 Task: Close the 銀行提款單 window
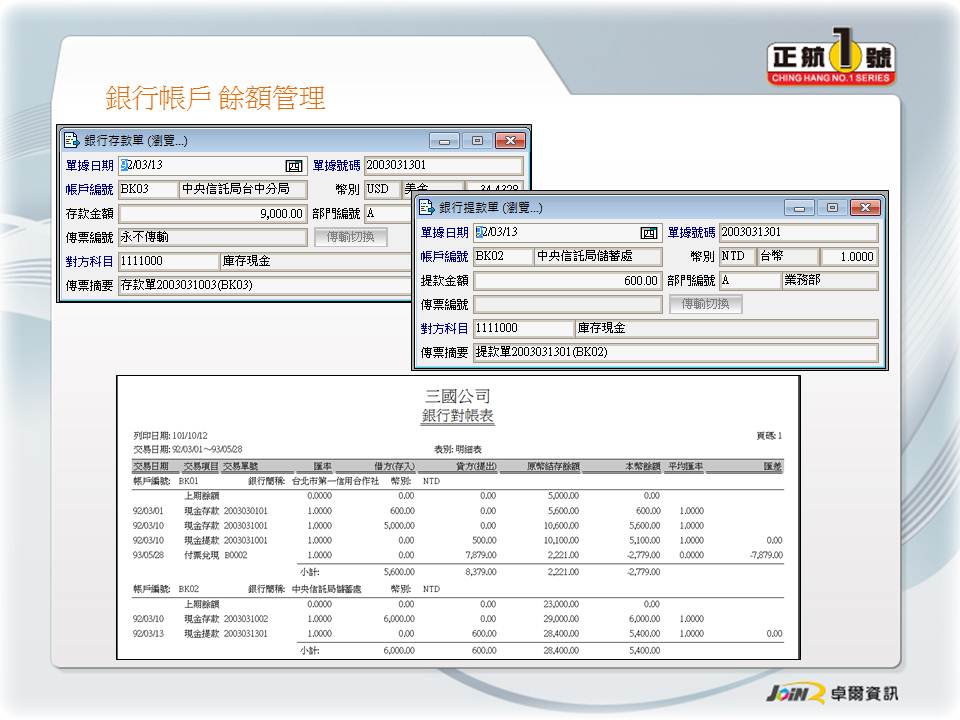pyautogui.click(x=866, y=208)
